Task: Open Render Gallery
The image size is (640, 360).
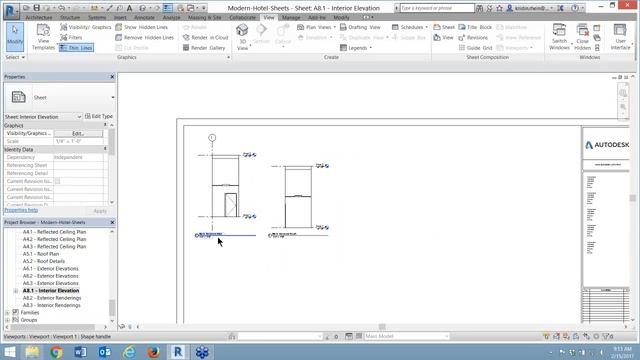Action: pos(204,48)
